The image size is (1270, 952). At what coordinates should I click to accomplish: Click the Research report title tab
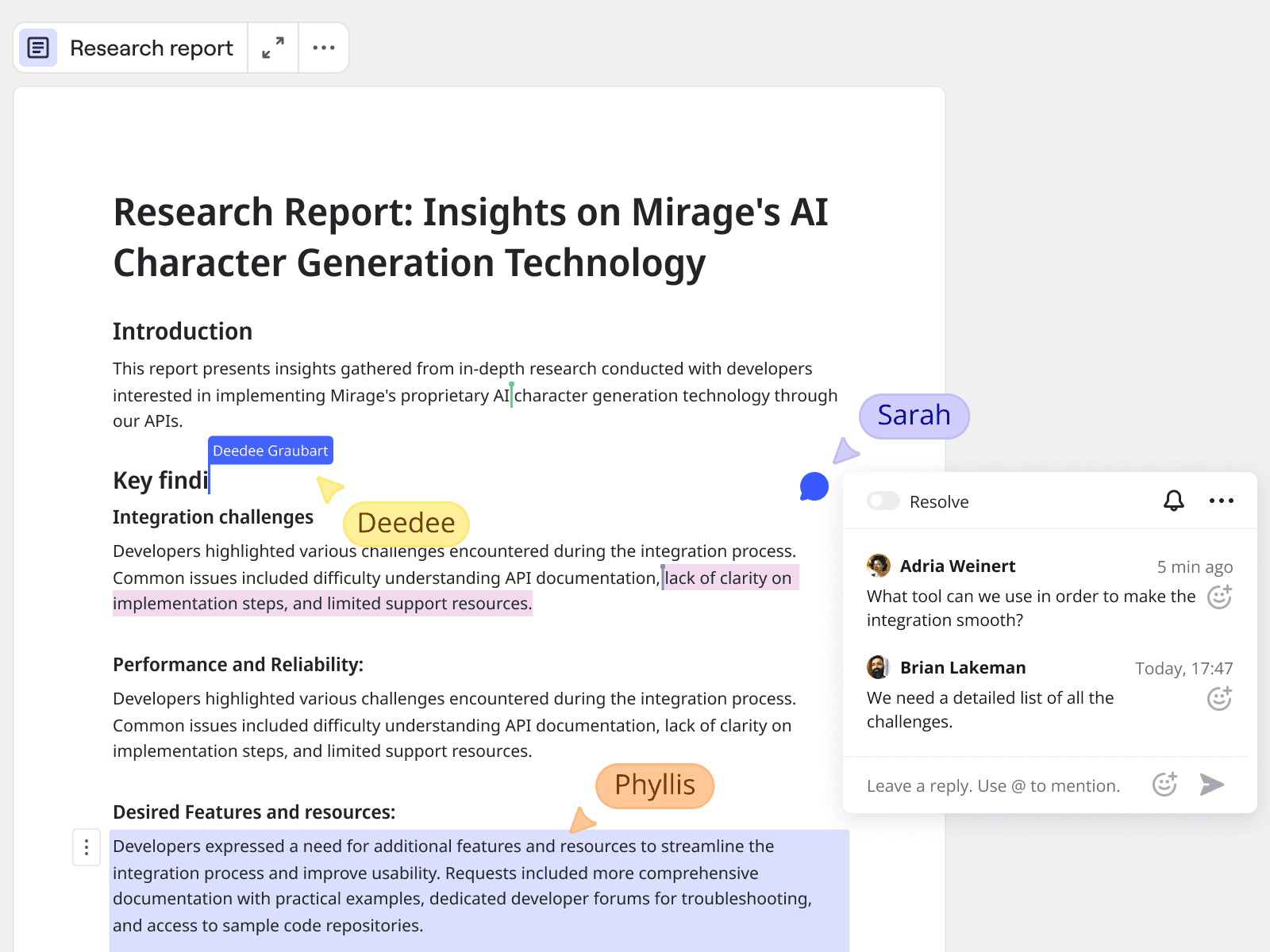click(x=151, y=48)
